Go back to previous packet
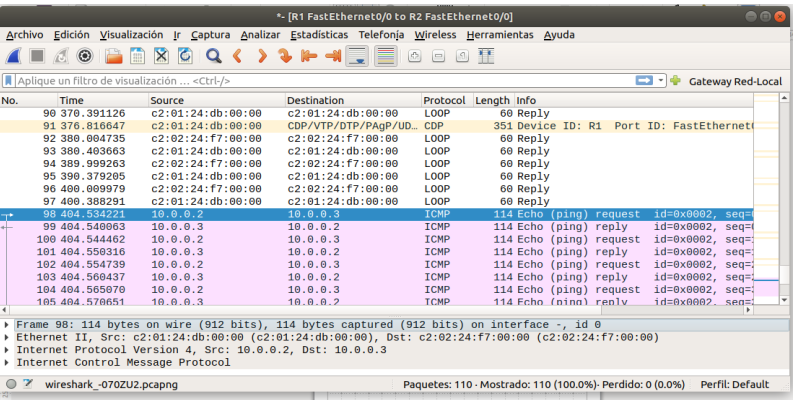The height and width of the screenshot is (402, 793). 237,56
